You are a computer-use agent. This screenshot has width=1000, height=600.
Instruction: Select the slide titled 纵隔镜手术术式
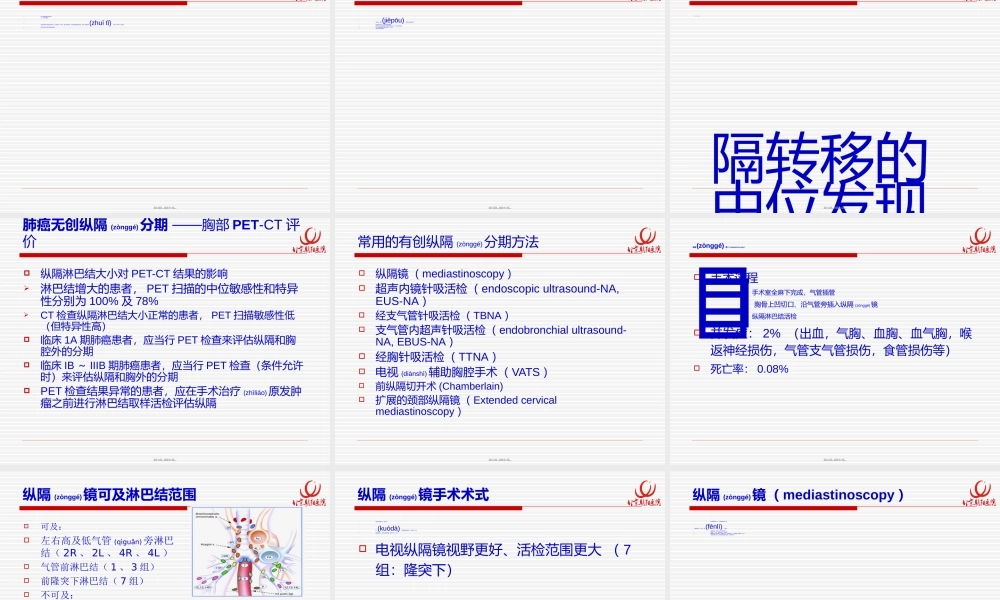tap(499, 536)
